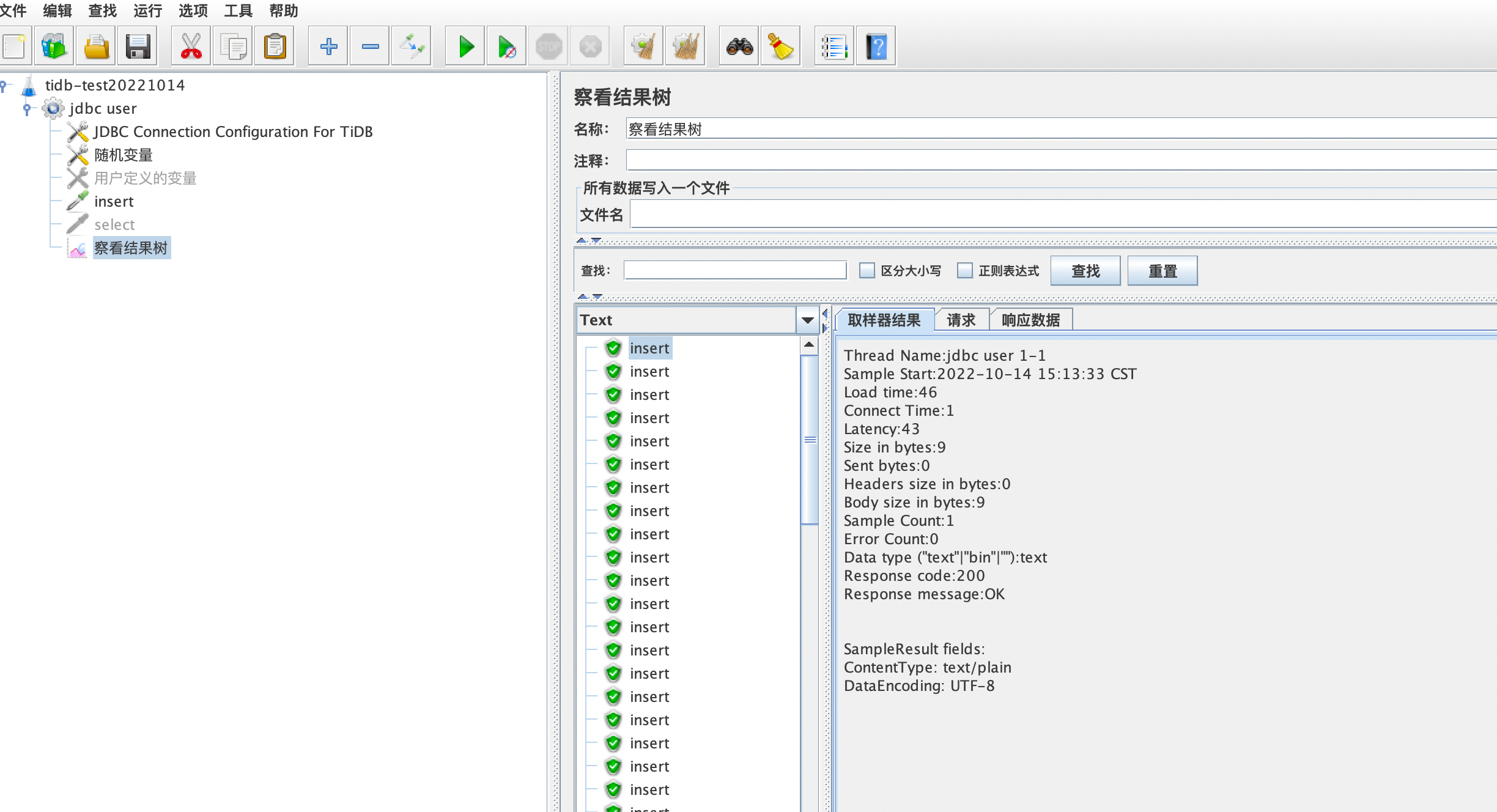Switch to the 响应数据 response data tab
Viewport: 1497px width, 812px height.
(x=1031, y=320)
